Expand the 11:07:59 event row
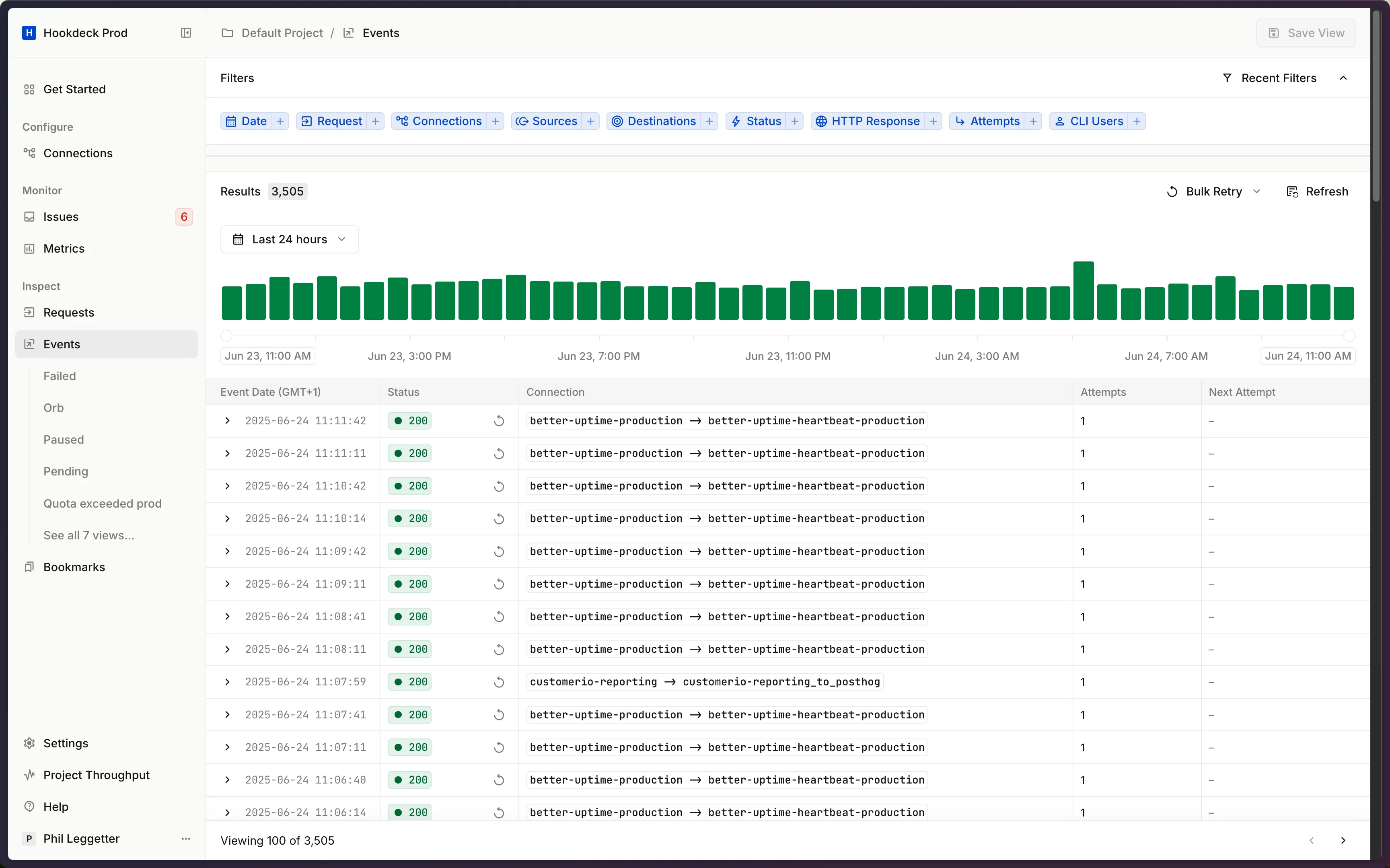The image size is (1390, 868). [227, 682]
